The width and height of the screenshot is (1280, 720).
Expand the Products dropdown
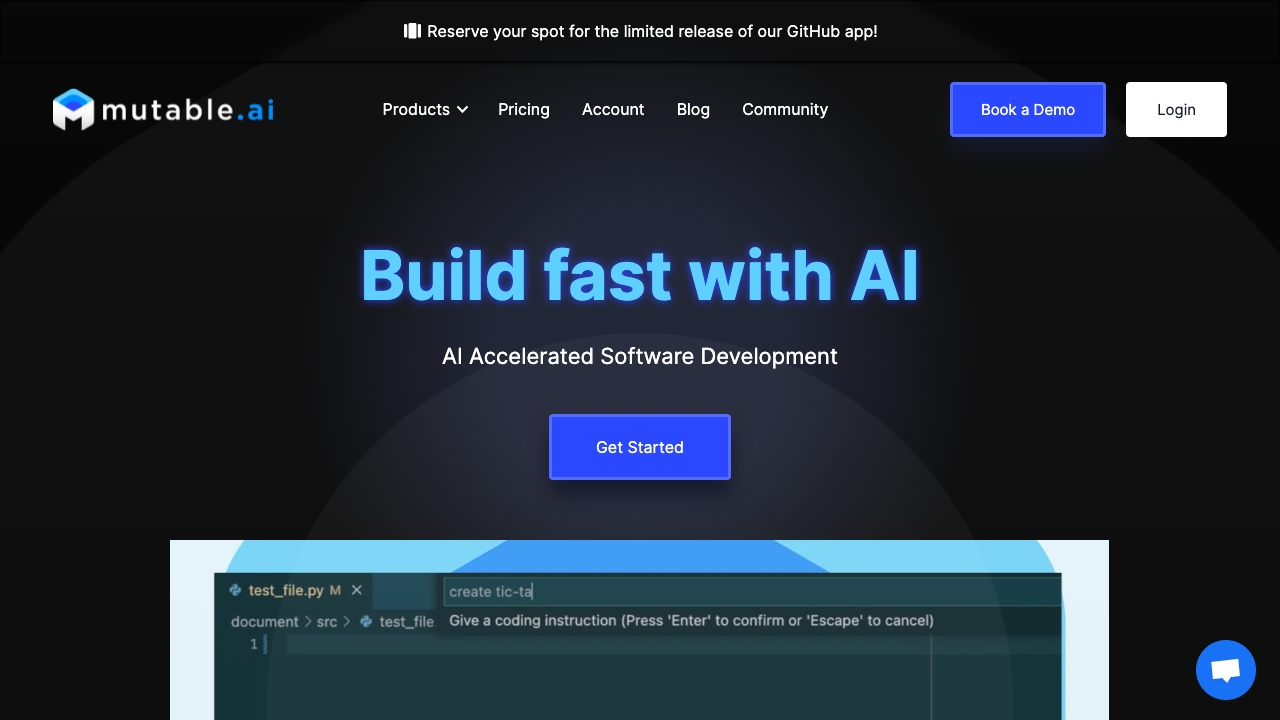[424, 110]
